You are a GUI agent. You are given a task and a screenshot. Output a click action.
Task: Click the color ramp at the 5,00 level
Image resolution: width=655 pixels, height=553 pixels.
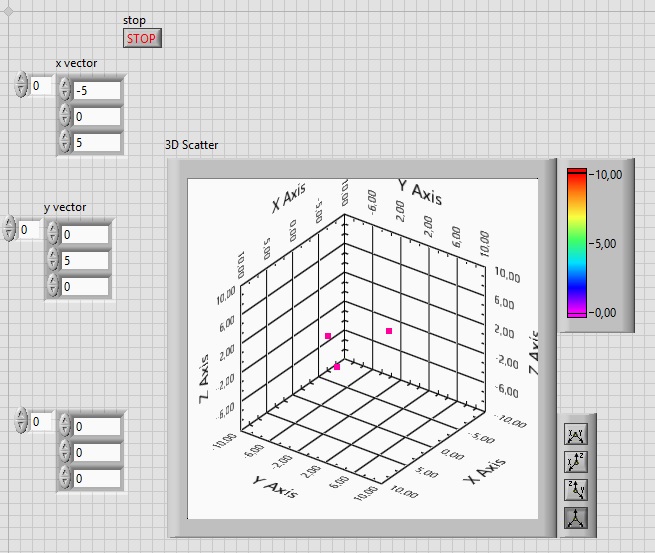(576, 243)
